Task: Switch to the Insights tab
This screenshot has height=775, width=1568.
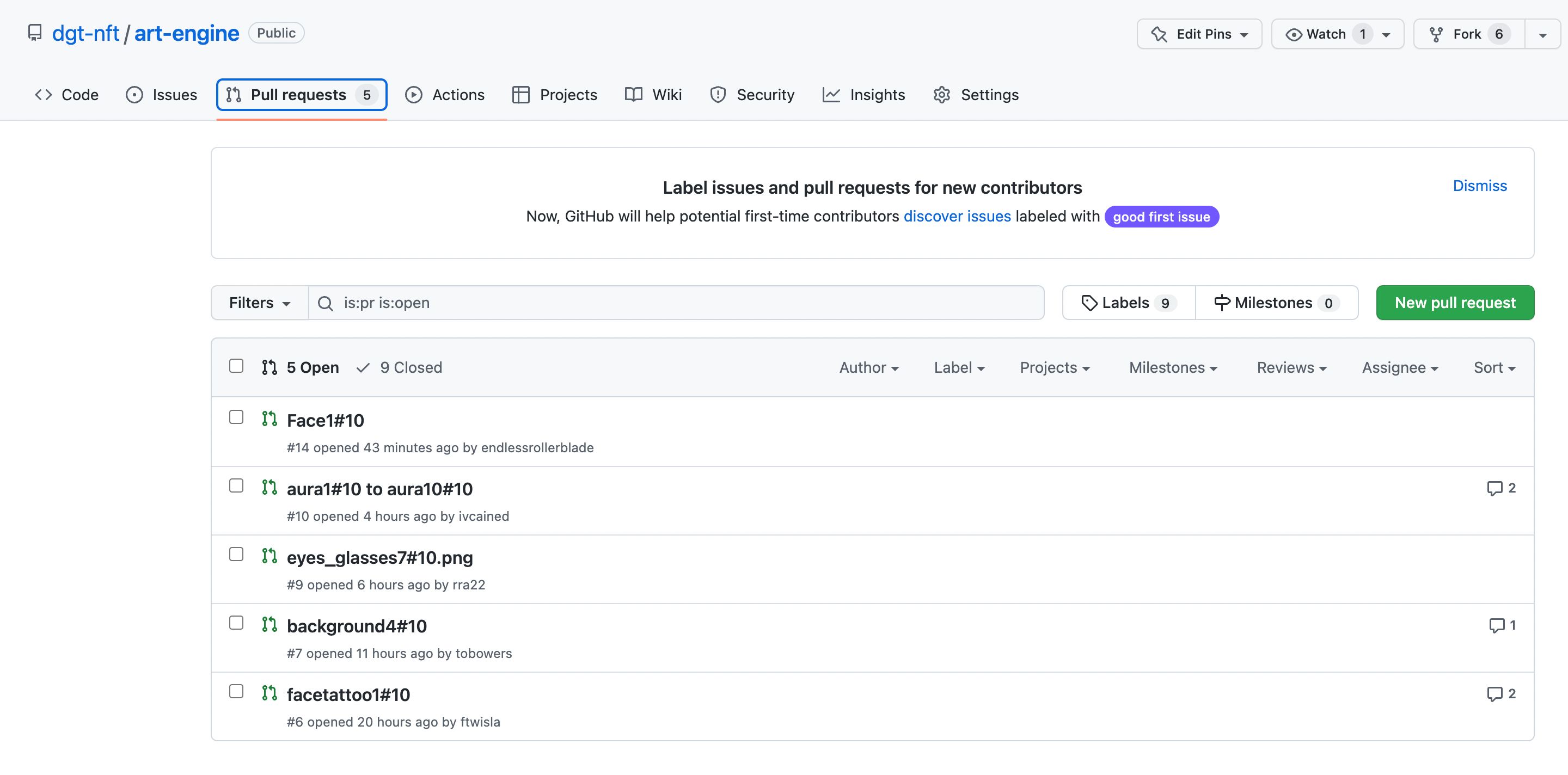Action: (x=863, y=95)
